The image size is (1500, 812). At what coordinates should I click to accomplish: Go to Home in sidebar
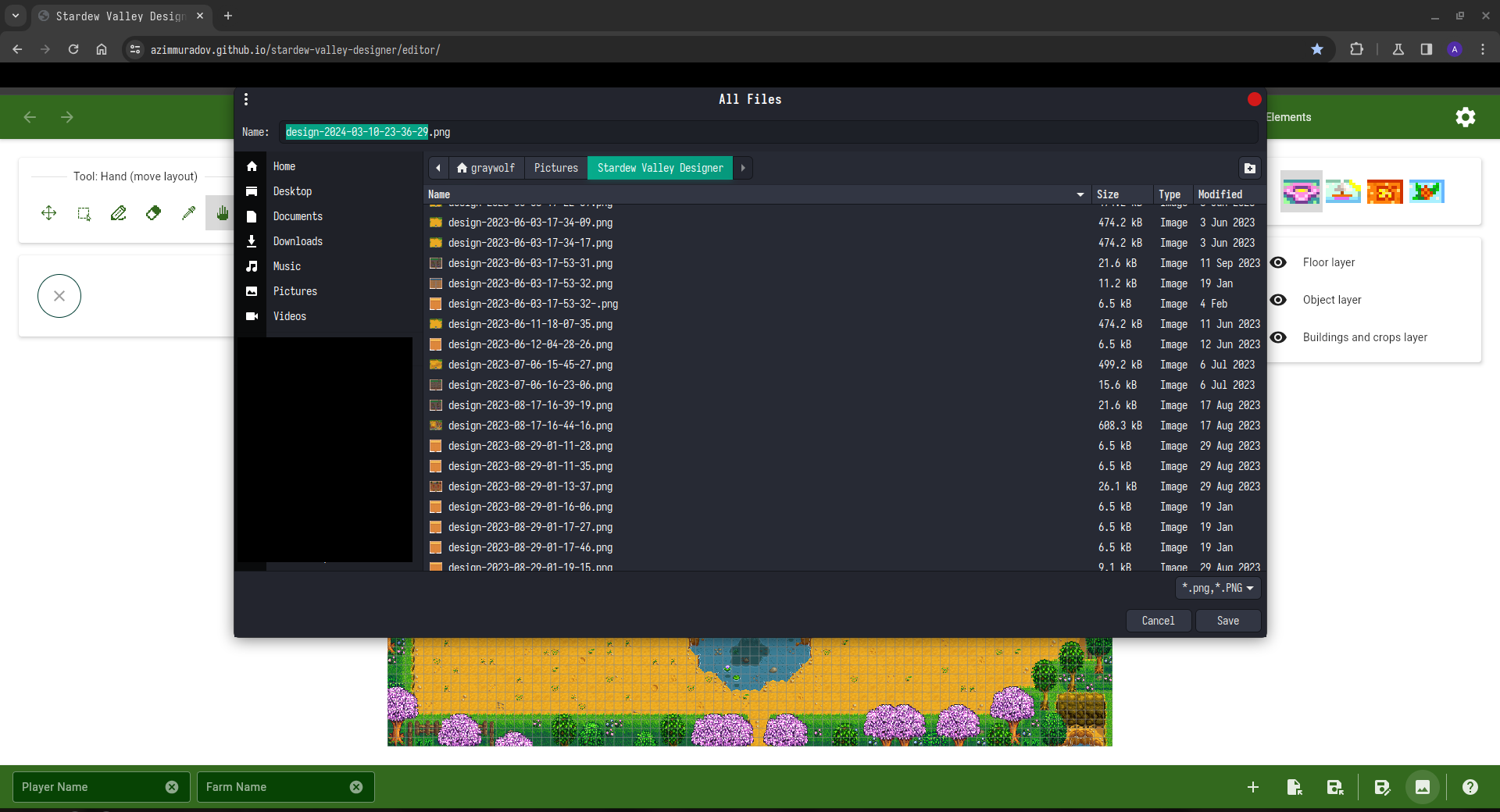[284, 166]
